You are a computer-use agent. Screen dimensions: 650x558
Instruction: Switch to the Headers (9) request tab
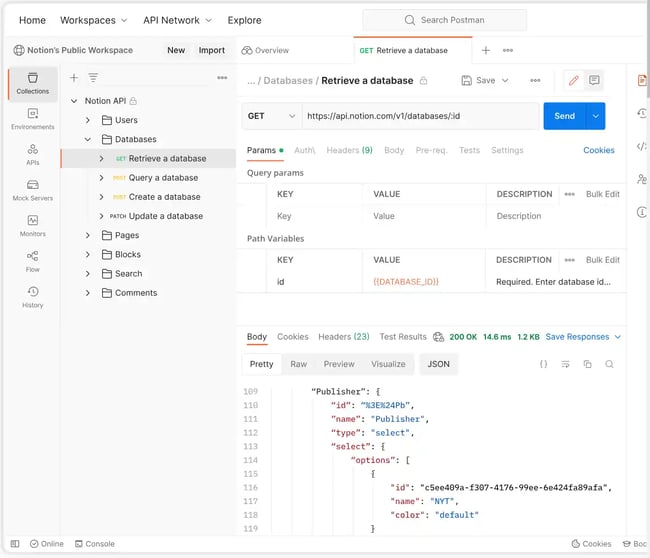coord(349,150)
